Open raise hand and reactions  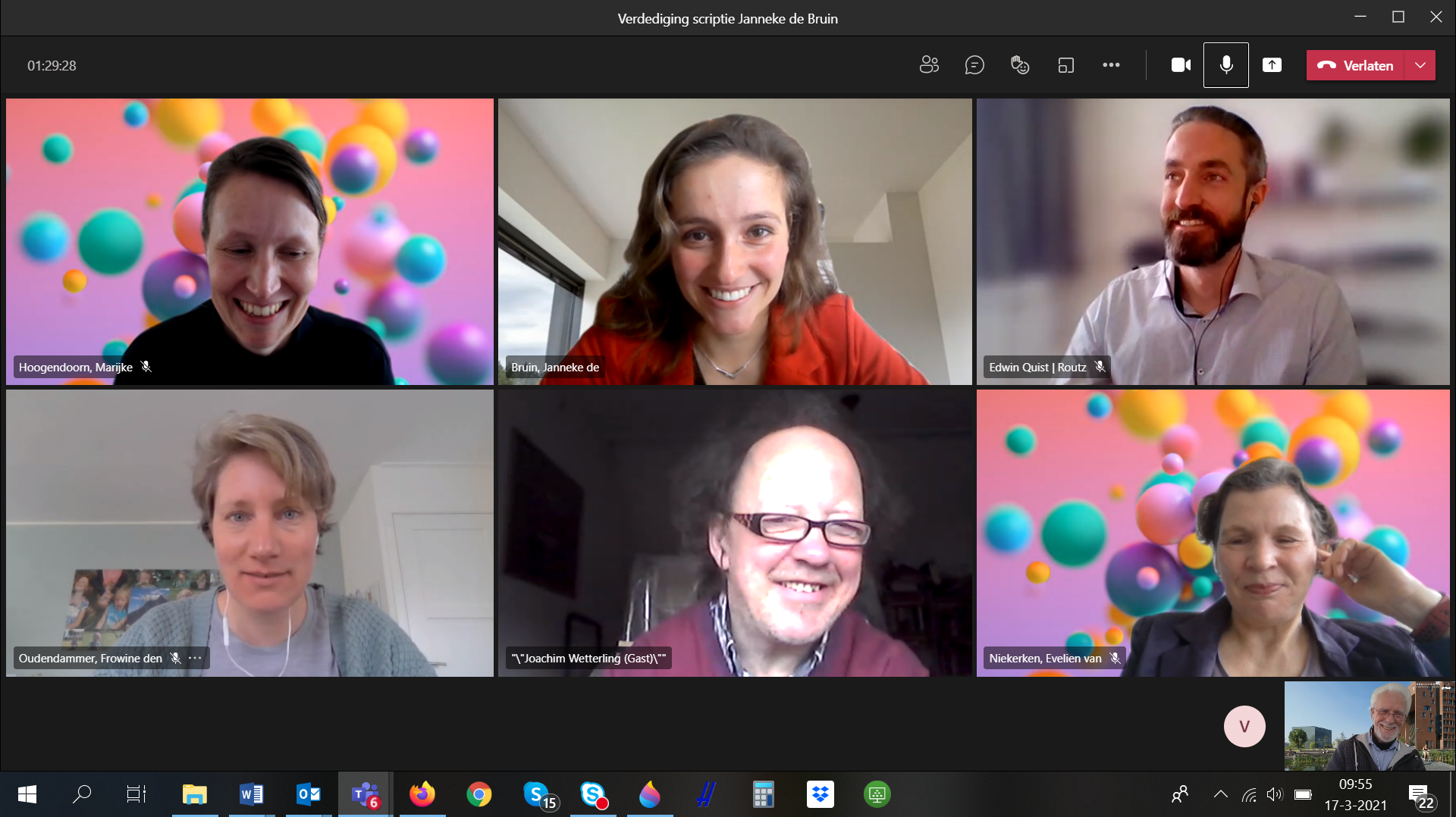click(1020, 65)
